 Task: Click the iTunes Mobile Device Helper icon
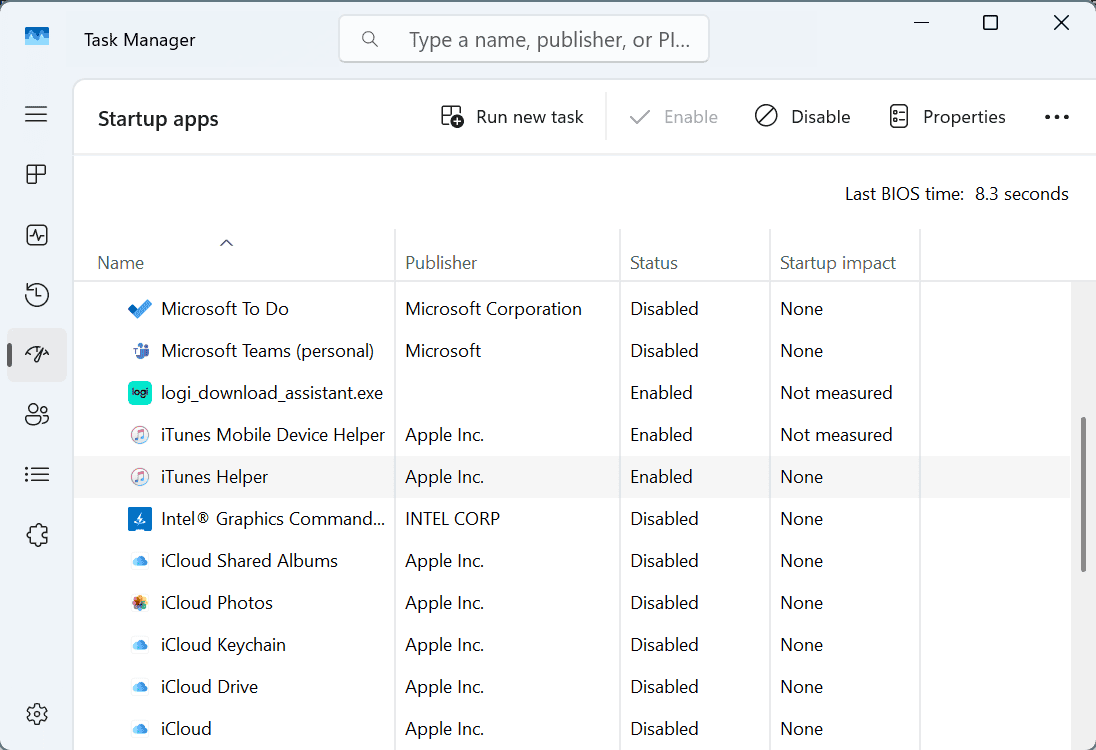pyautogui.click(x=140, y=435)
